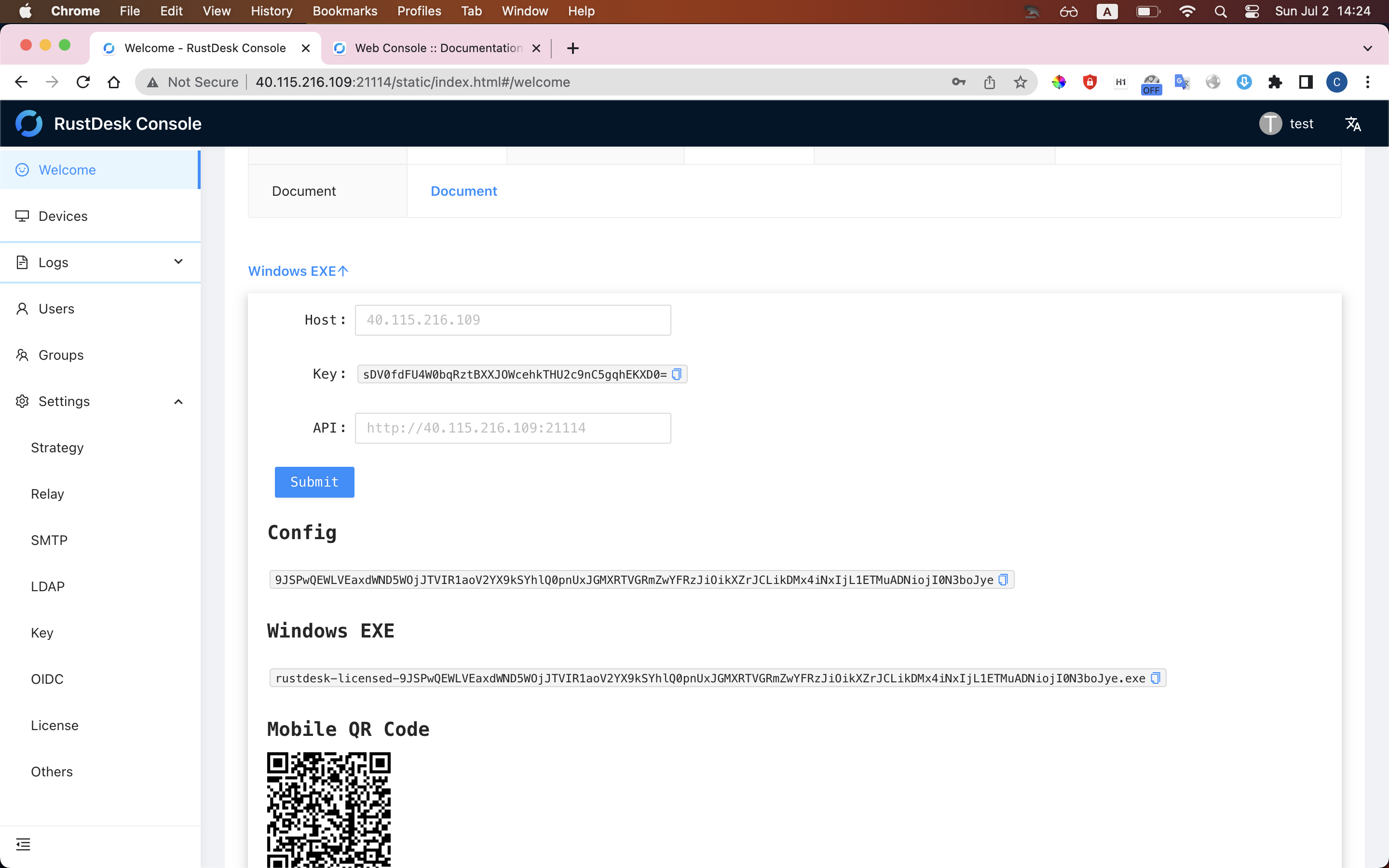The width and height of the screenshot is (1389, 868).
Task: Close the Welcome - RustDesk Console tab
Action: pyautogui.click(x=306, y=48)
